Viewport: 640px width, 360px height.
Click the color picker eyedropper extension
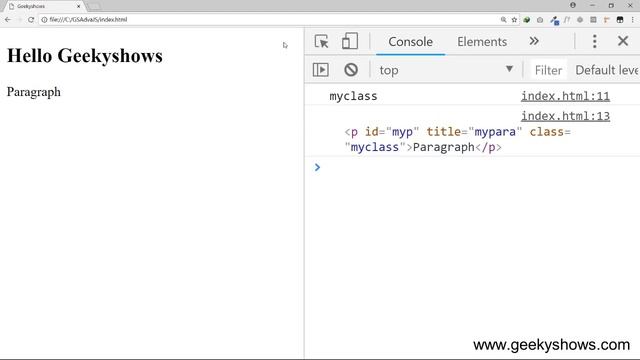(554, 20)
